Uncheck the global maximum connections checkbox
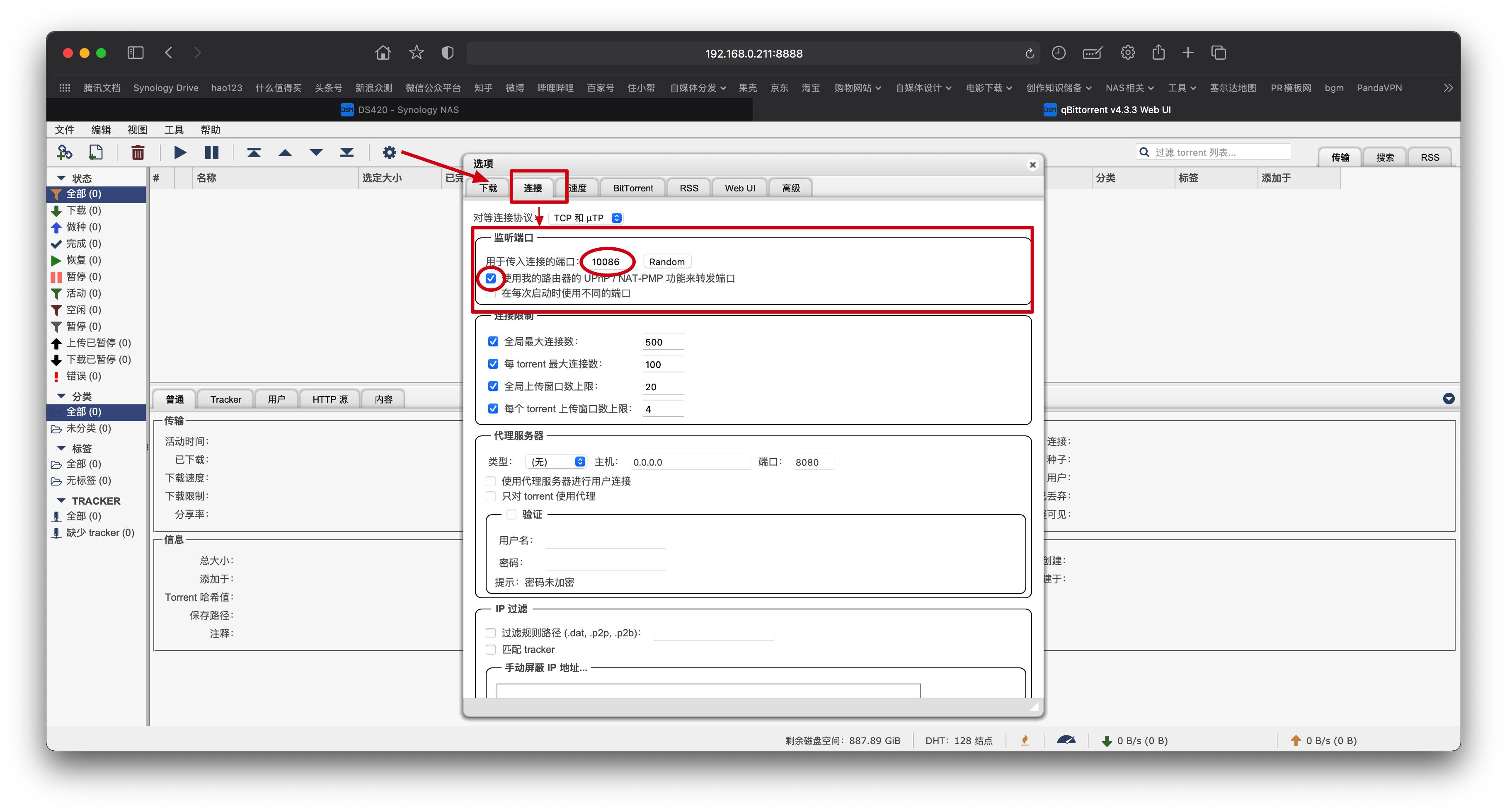The height and width of the screenshot is (812, 1507). point(493,341)
